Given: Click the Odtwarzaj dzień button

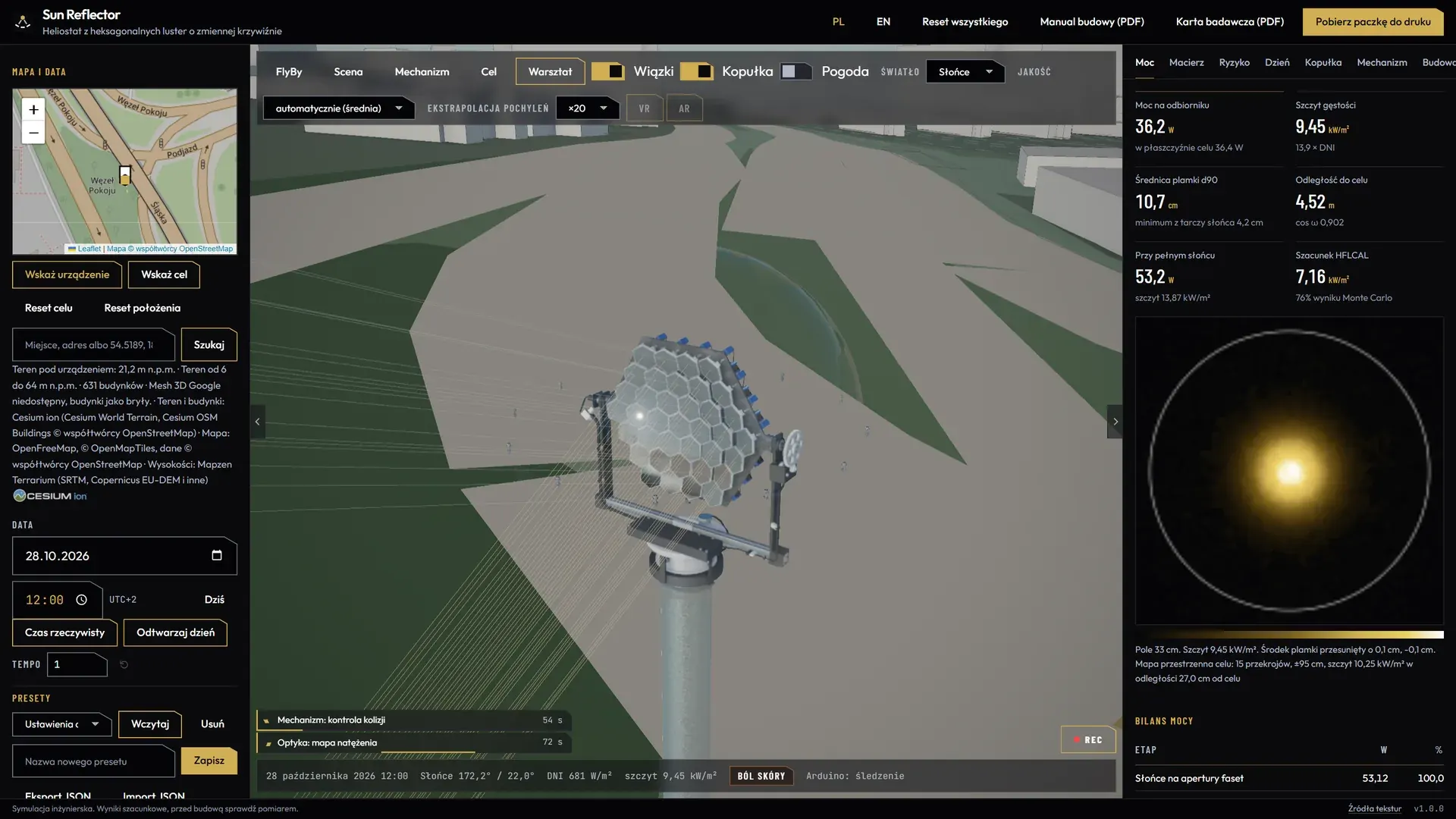Looking at the screenshot, I should (175, 632).
